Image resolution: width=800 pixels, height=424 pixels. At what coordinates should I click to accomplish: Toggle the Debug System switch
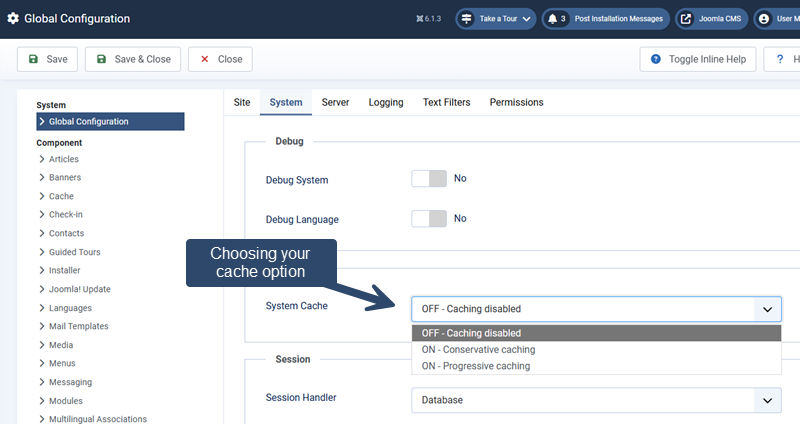click(429, 179)
